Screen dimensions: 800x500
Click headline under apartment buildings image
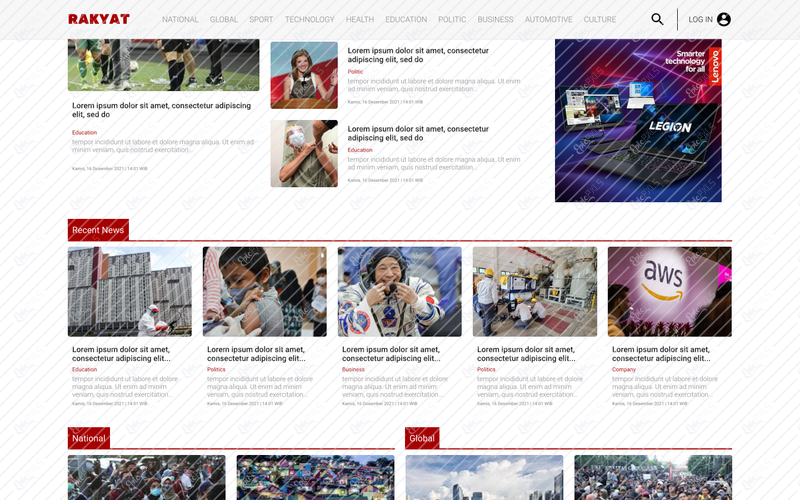(121, 354)
